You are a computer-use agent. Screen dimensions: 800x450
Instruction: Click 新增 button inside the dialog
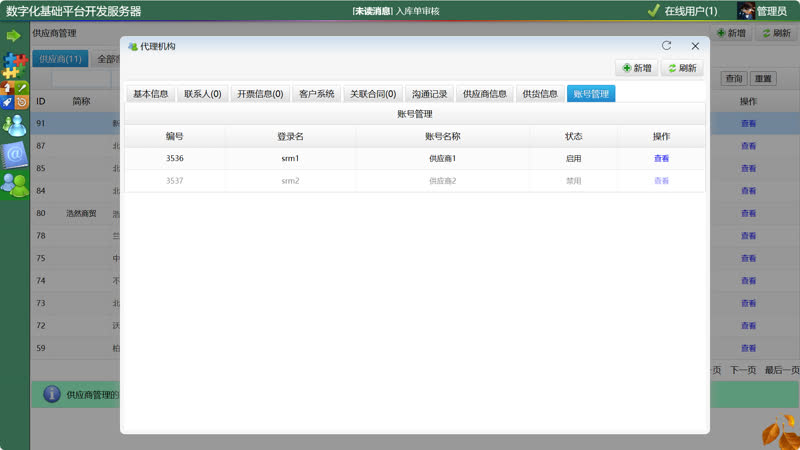point(637,68)
